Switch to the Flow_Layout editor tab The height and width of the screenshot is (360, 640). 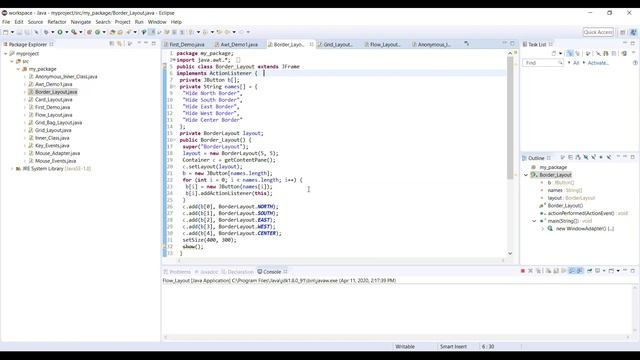click(384, 44)
